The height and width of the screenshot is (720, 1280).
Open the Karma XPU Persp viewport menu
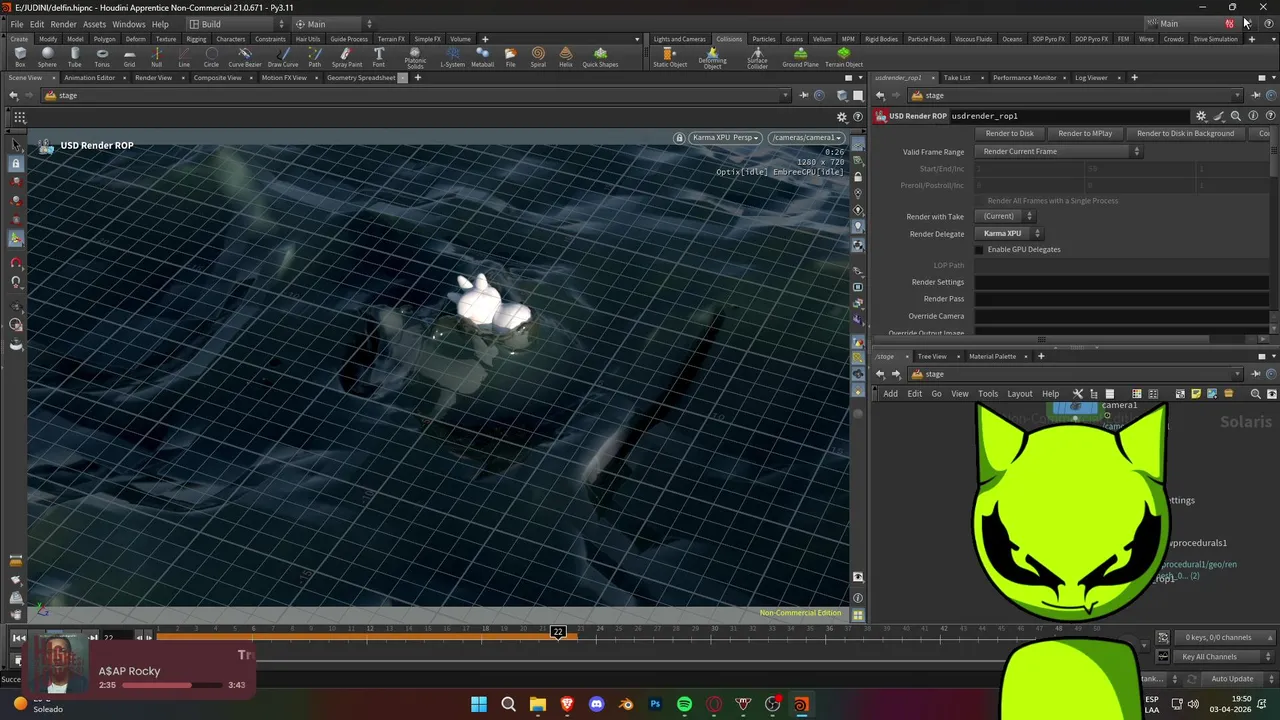[725, 137]
